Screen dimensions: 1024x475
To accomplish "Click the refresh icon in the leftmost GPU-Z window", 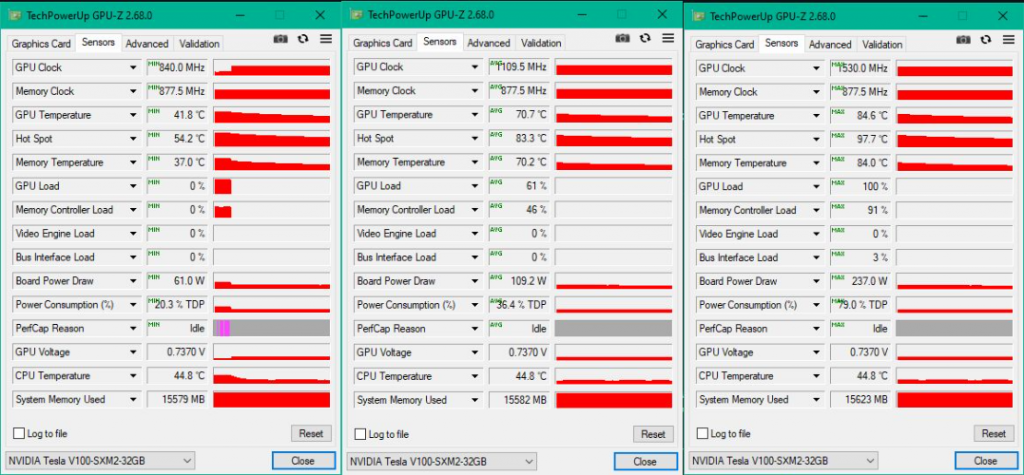I will click(303, 38).
